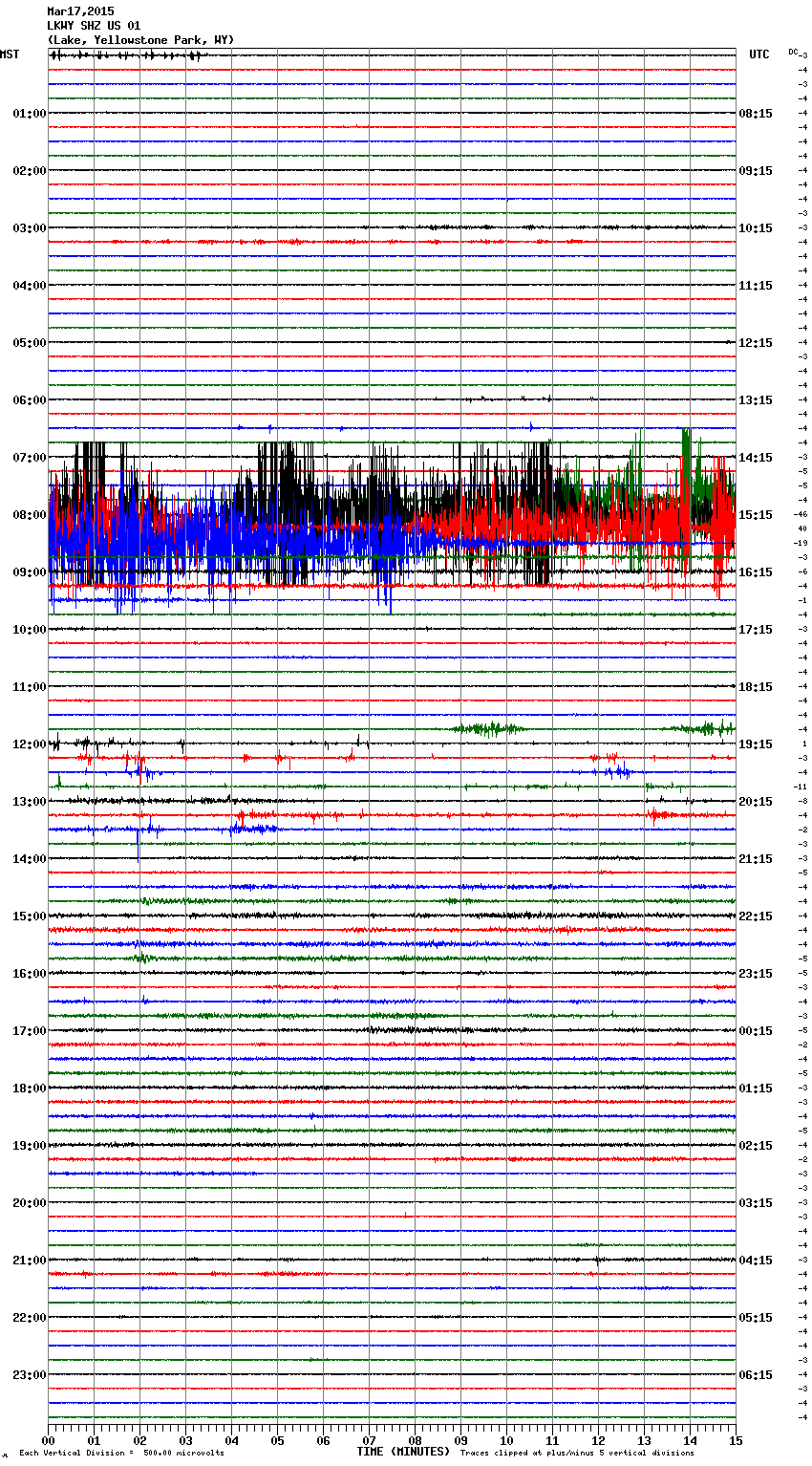Click the location text Lake, Yellowstone Park, WY
Viewport: 812px width, 1466px height.
coord(140,40)
